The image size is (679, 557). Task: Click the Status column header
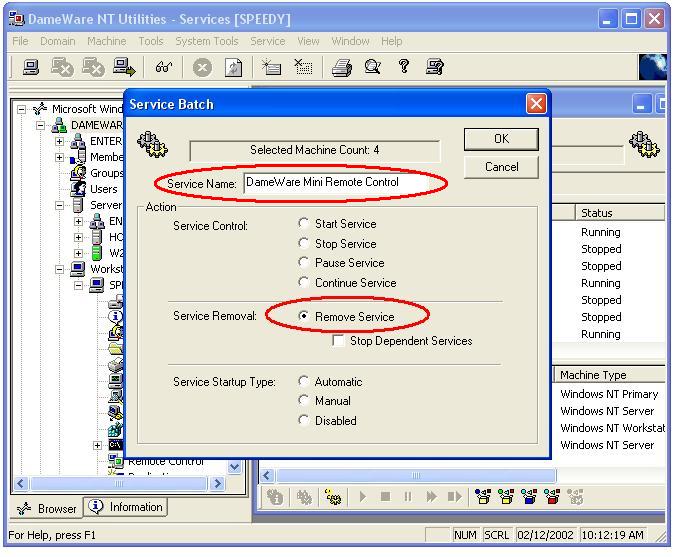[x=620, y=213]
